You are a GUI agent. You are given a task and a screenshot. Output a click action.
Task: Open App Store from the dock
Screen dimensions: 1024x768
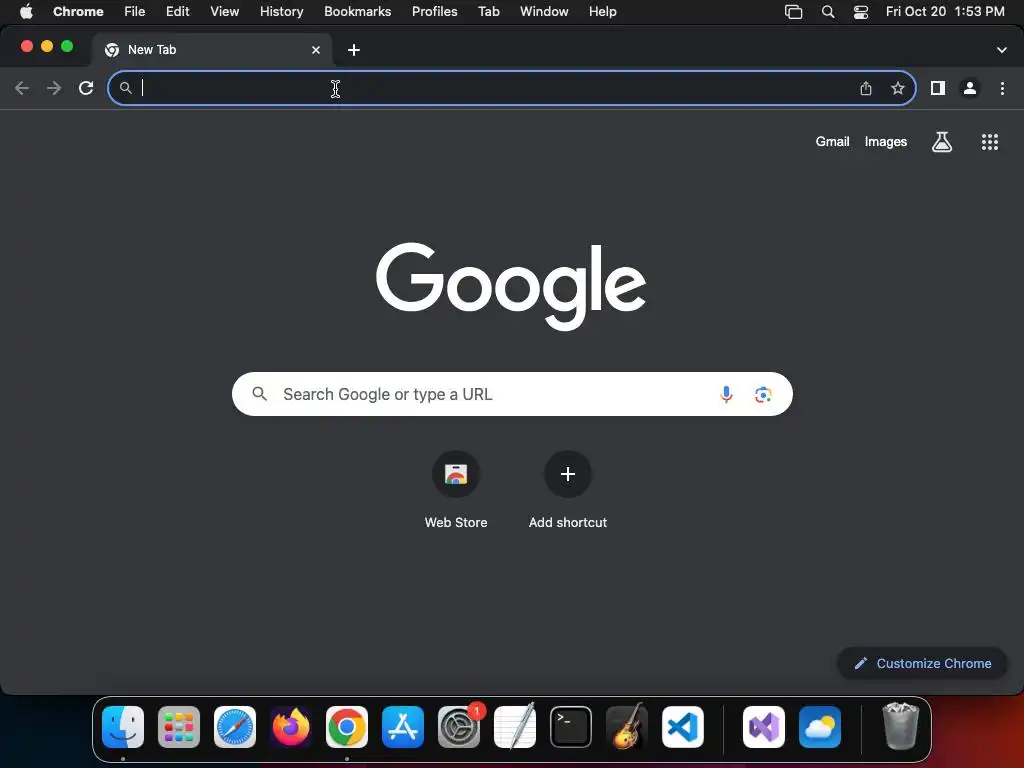[x=403, y=727]
